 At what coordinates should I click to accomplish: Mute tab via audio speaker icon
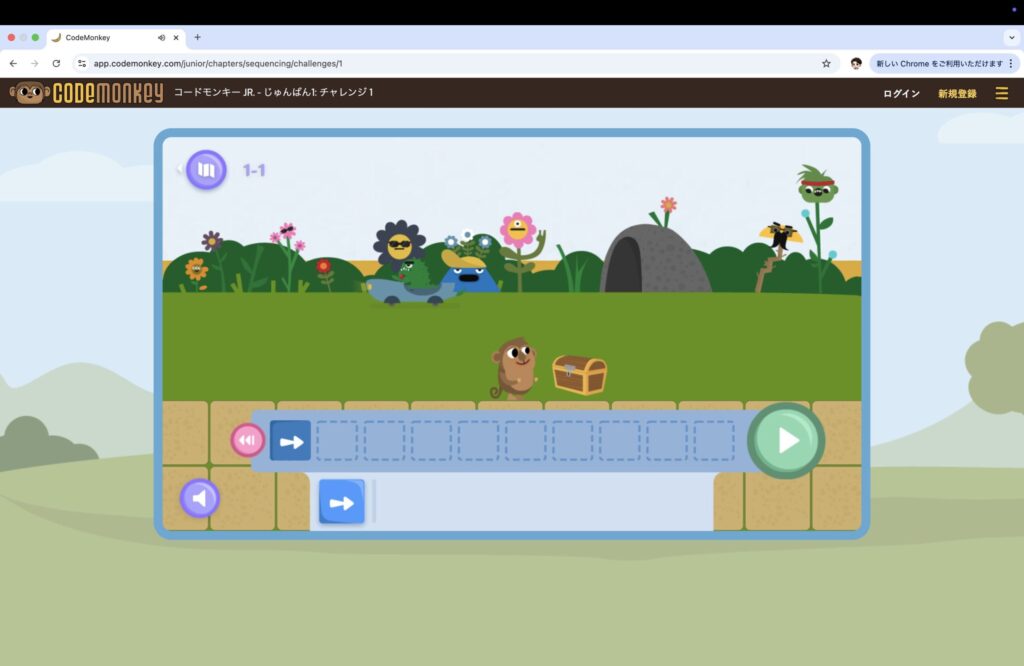[x=161, y=38]
